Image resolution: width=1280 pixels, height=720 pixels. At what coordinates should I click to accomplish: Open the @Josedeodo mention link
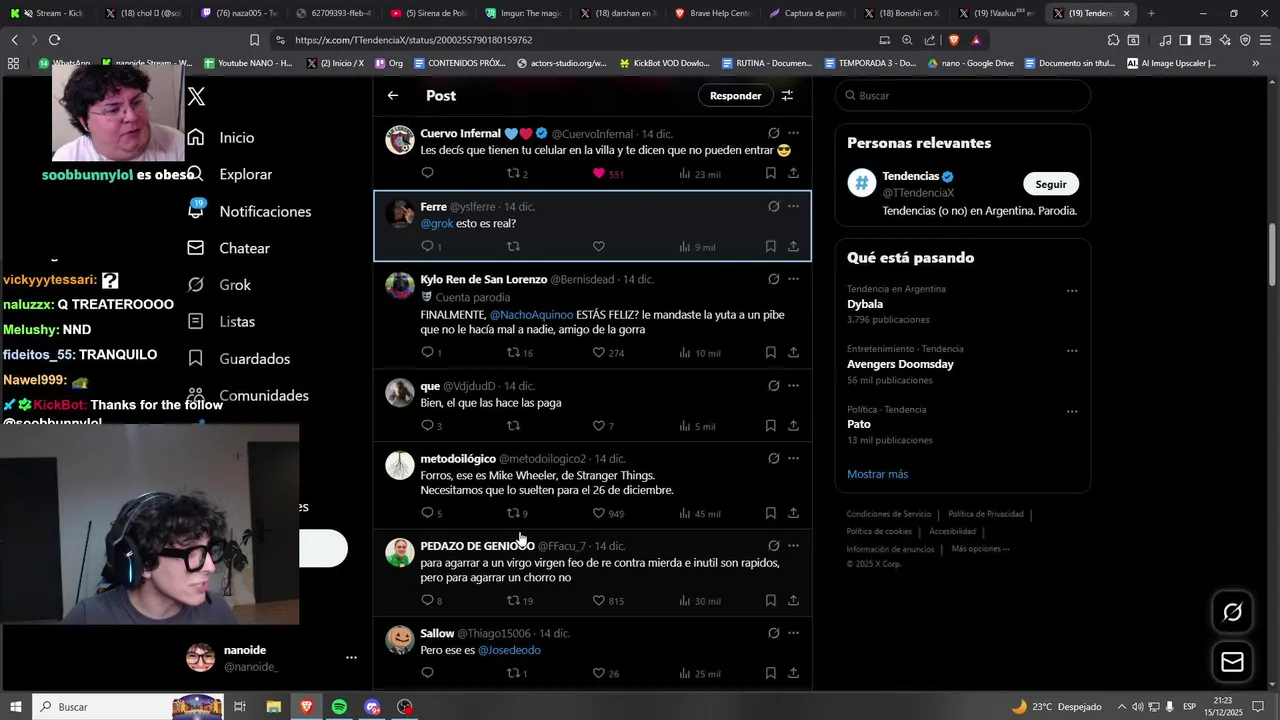click(509, 651)
